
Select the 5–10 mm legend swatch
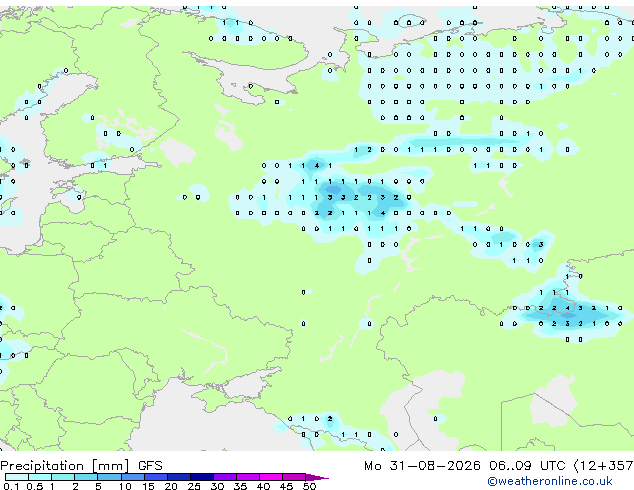[110, 477]
